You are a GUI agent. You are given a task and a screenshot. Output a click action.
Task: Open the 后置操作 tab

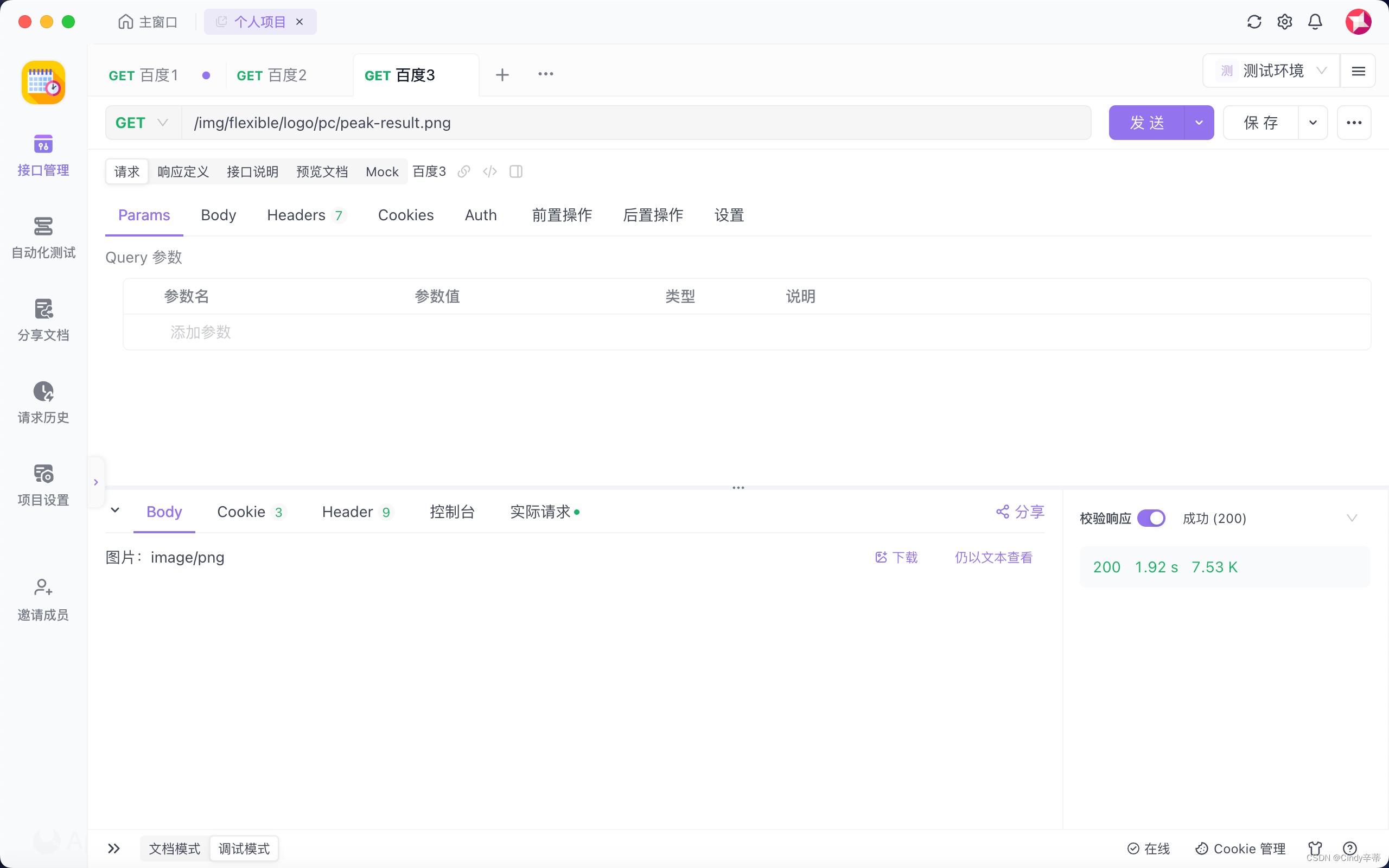pos(653,215)
